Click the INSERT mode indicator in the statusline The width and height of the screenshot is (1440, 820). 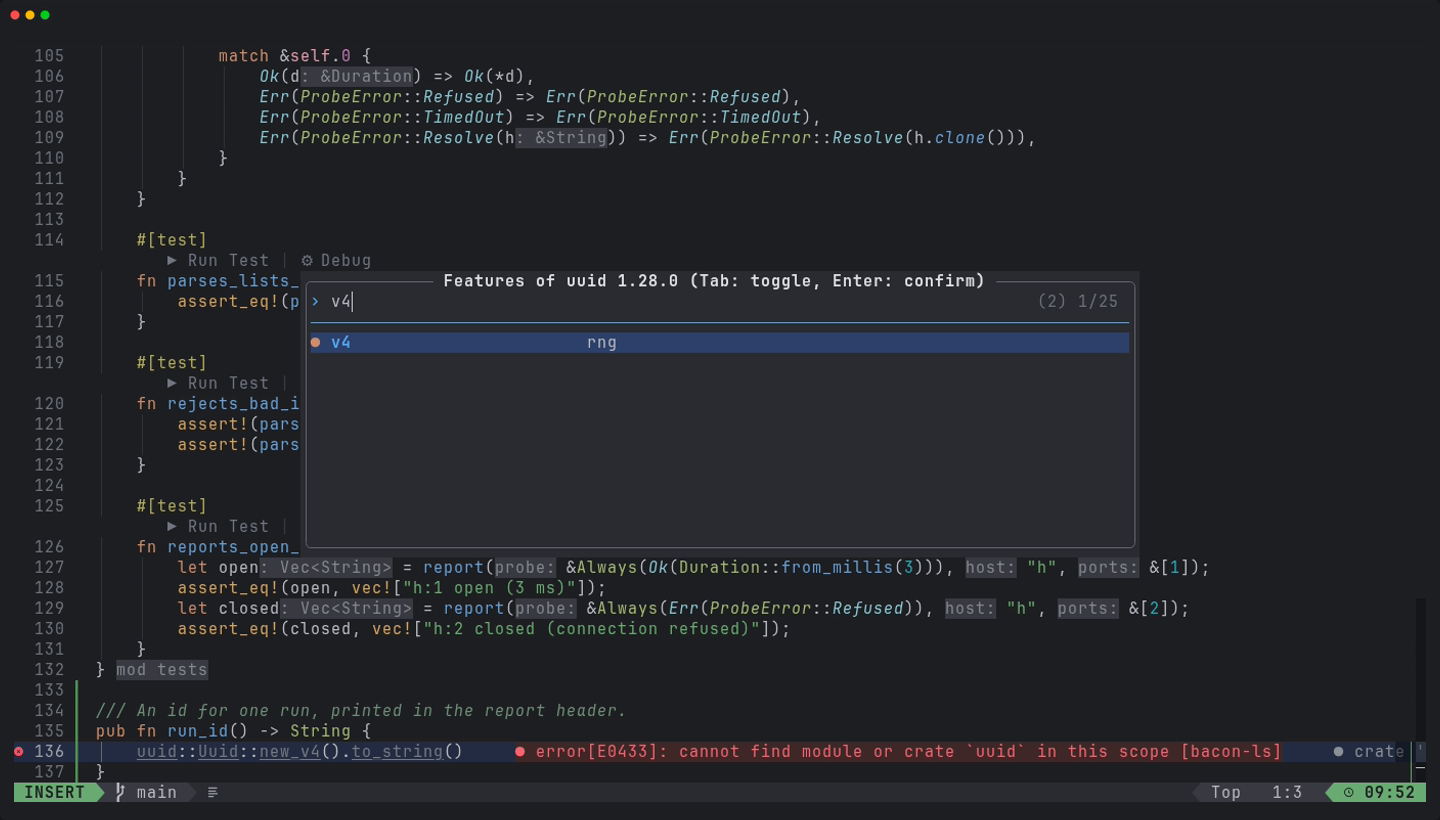coord(54,792)
